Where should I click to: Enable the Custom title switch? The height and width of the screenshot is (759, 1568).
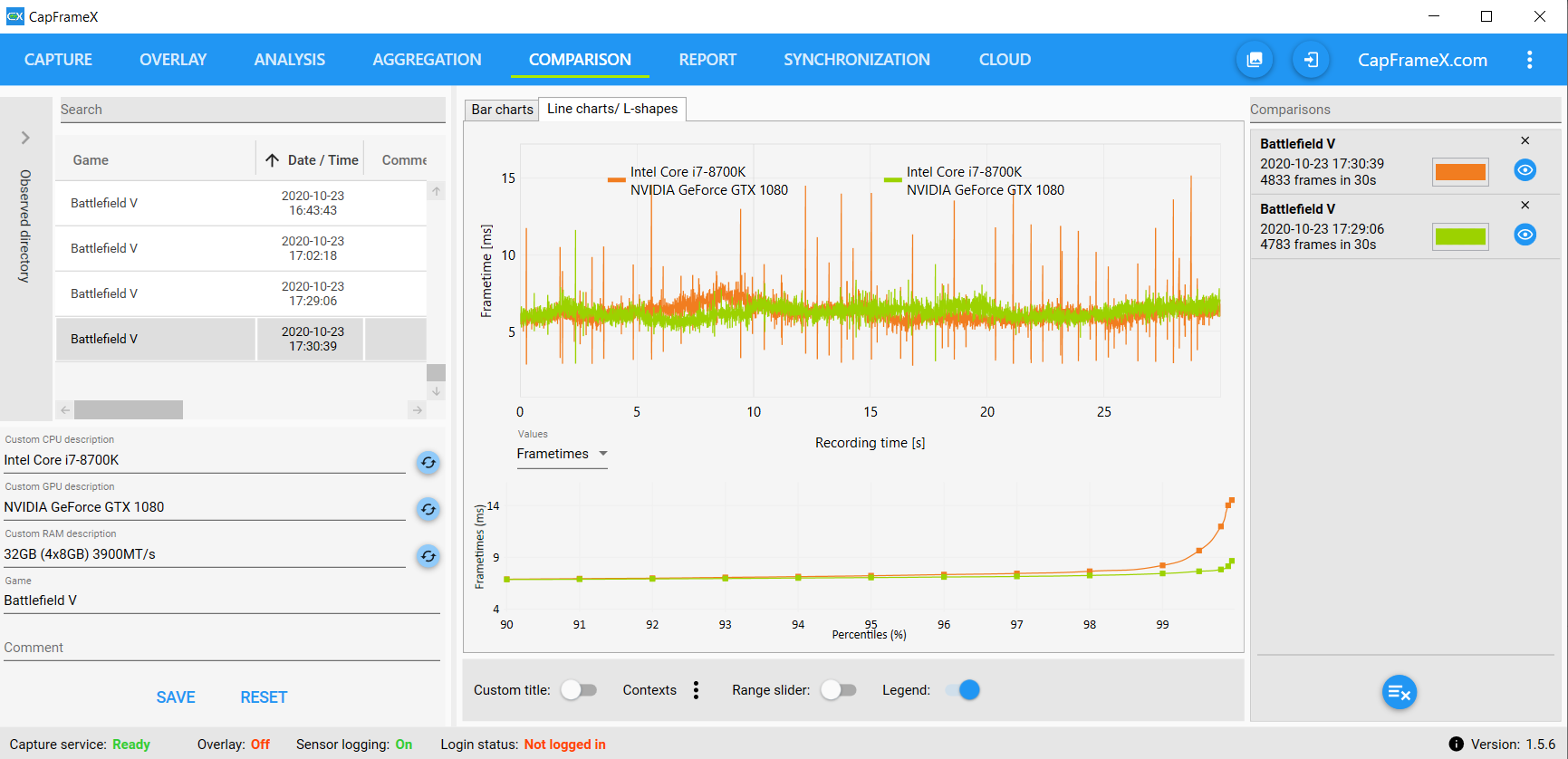(x=579, y=690)
